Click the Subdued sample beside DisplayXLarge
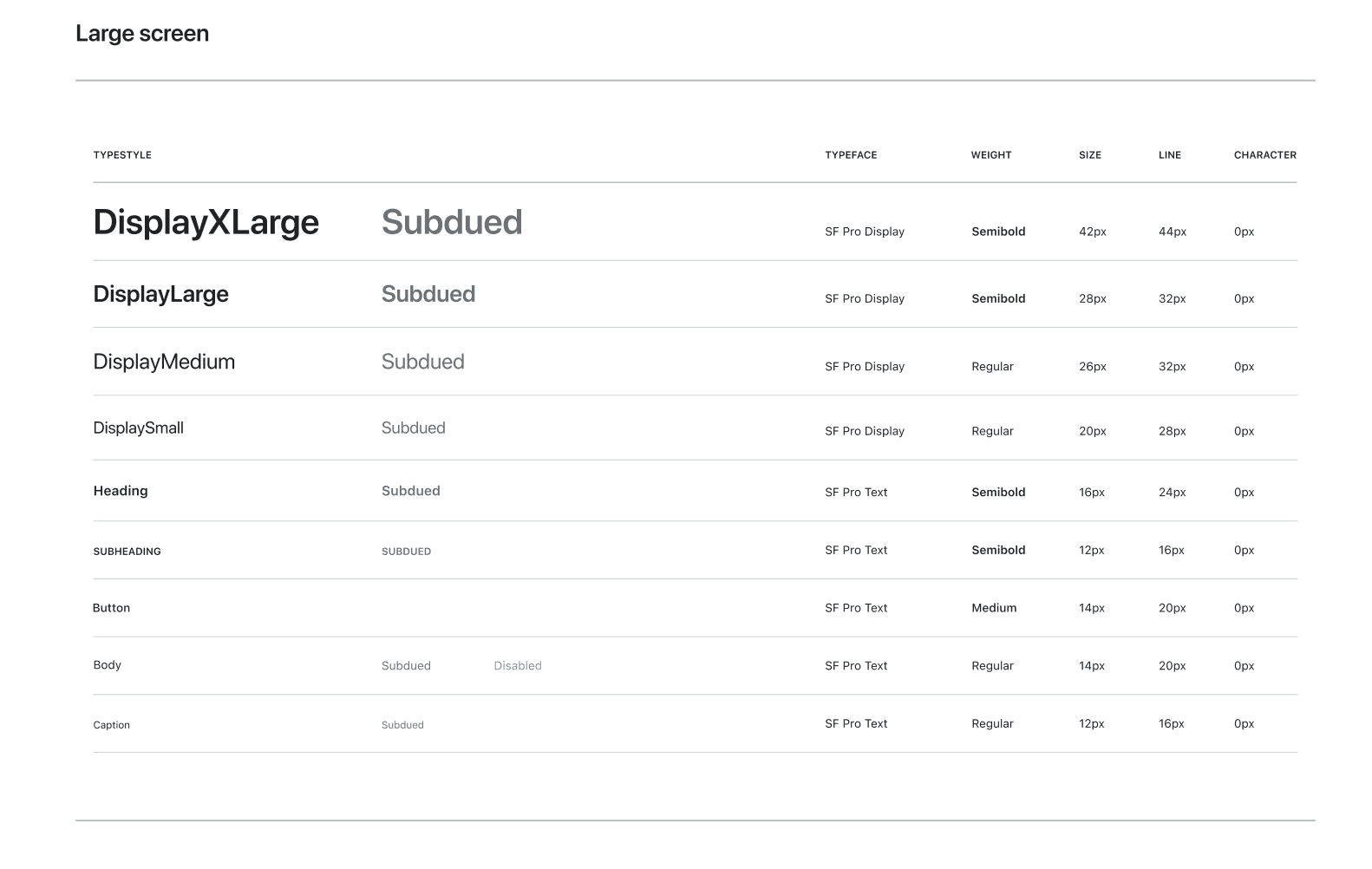The image size is (1372, 869). tap(452, 222)
